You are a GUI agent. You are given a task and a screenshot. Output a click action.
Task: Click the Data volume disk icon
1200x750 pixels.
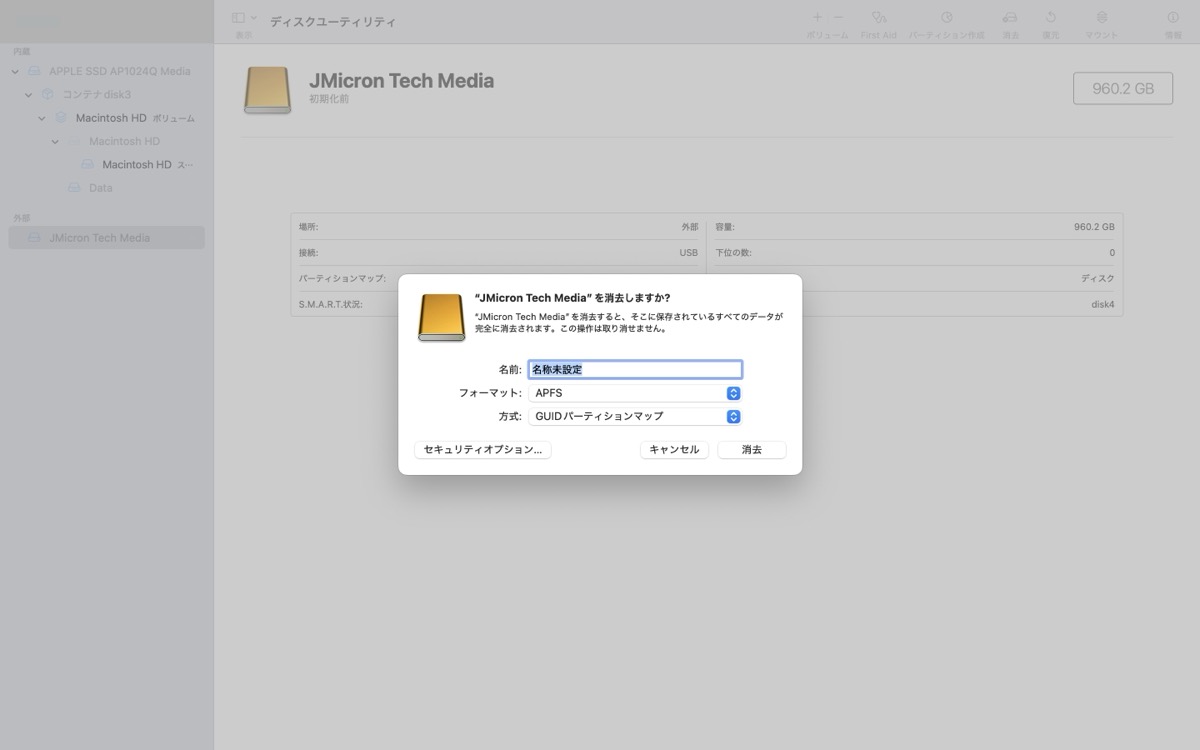74,187
